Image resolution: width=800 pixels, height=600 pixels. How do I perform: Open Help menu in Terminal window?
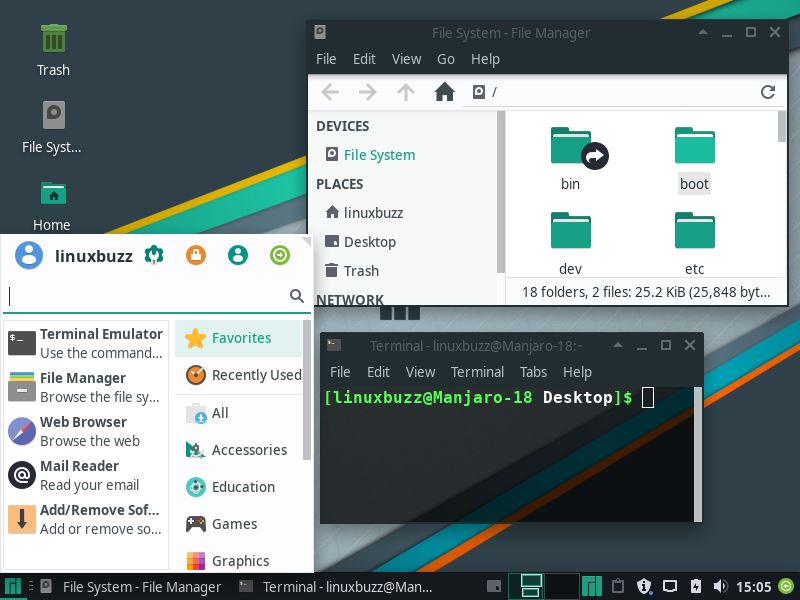pyautogui.click(x=577, y=372)
